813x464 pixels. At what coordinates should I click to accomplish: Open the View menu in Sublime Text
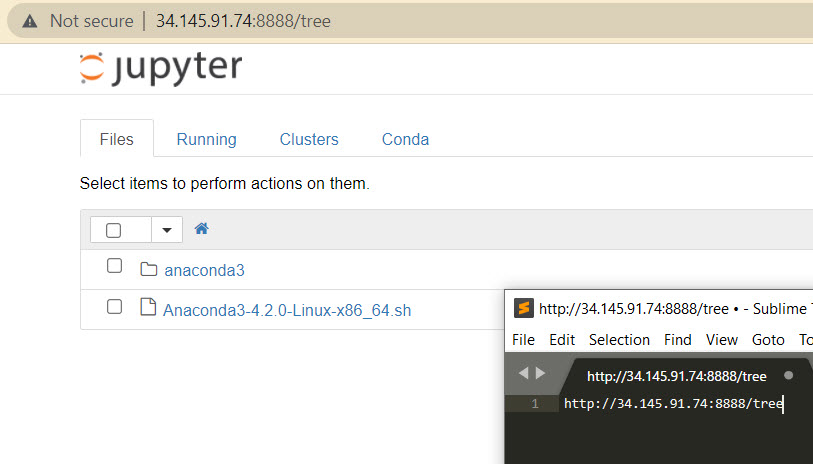pyautogui.click(x=722, y=340)
